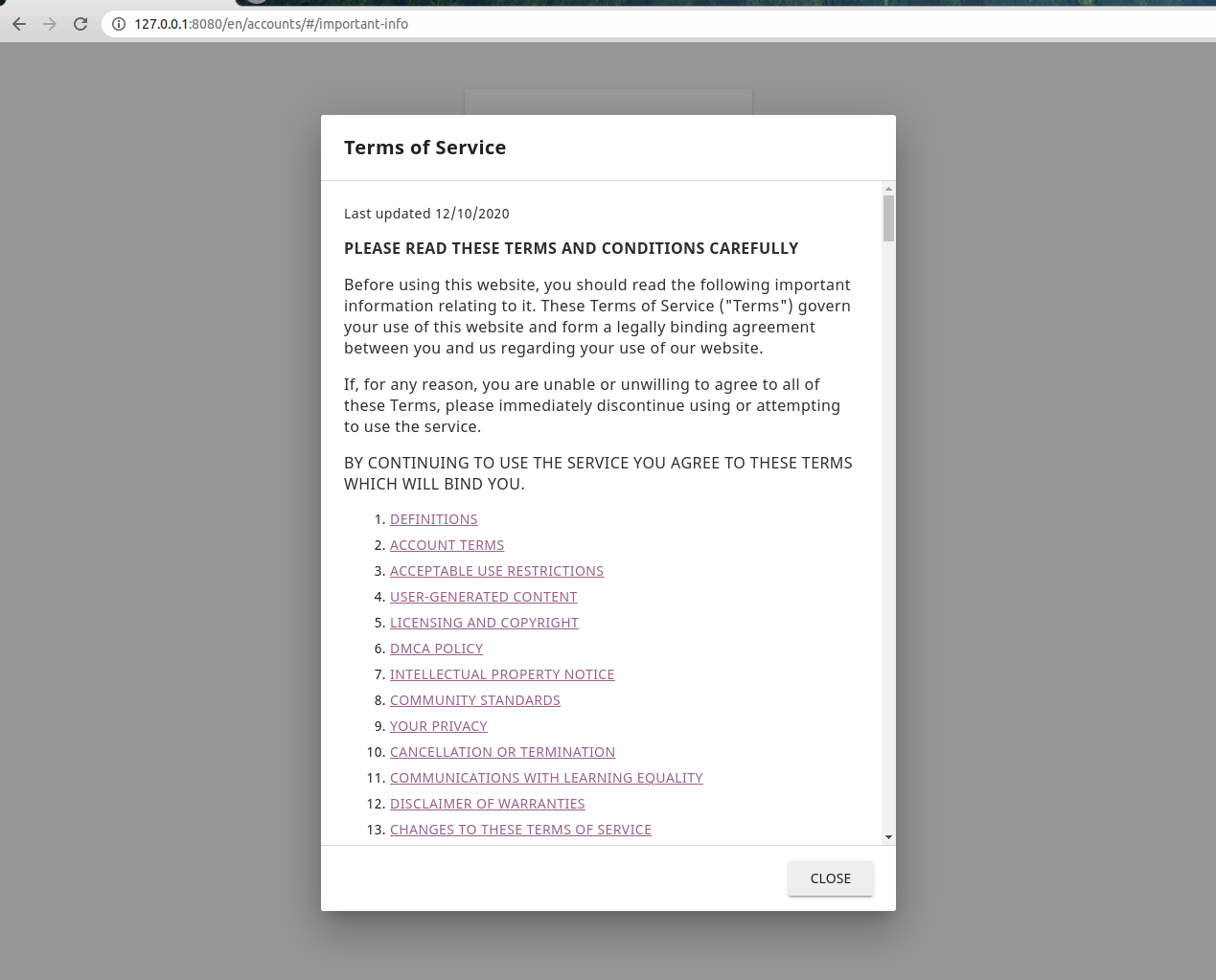Click the scrollbar up arrow in dialog
This screenshot has width=1216, height=980.
click(x=888, y=189)
